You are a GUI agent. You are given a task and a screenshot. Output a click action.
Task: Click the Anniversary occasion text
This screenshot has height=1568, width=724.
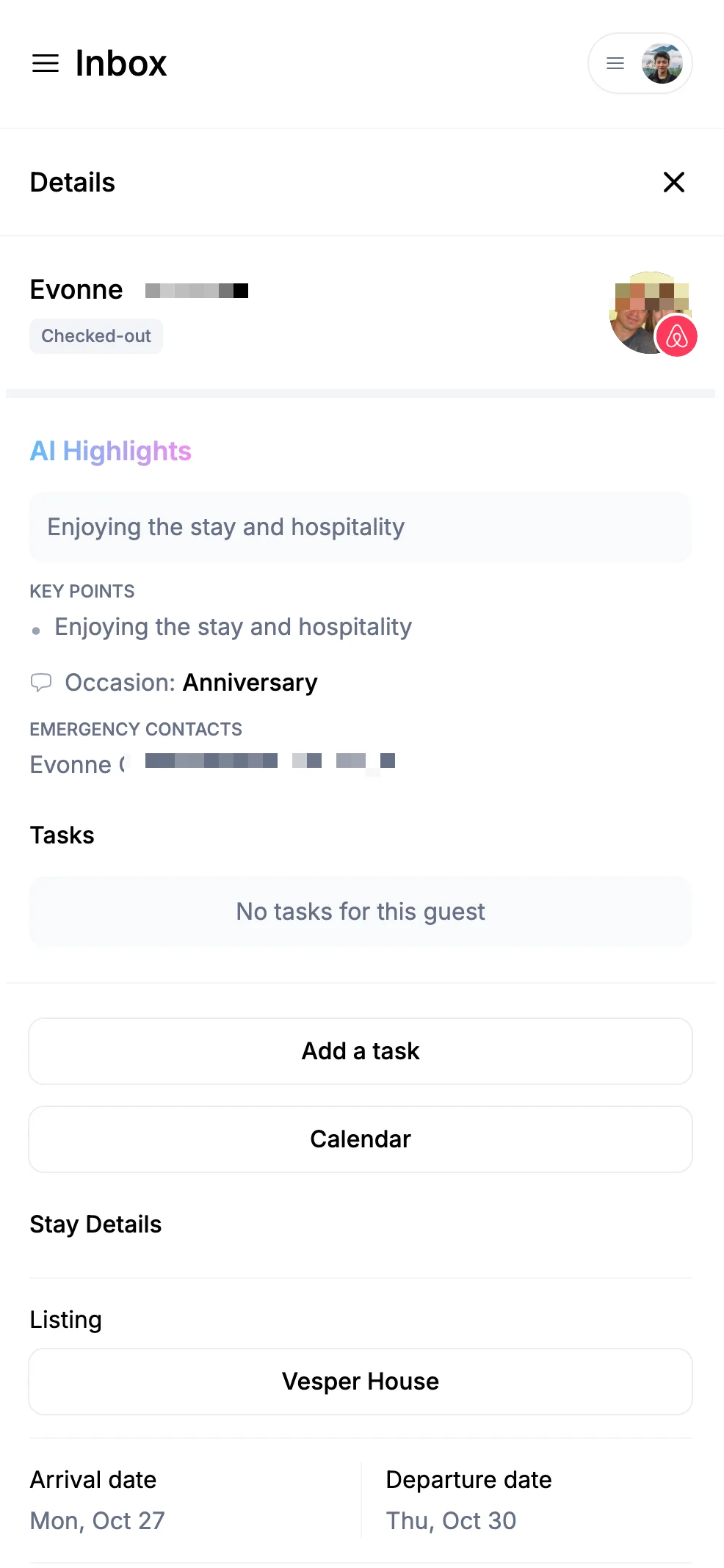pyautogui.click(x=250, y=683)
